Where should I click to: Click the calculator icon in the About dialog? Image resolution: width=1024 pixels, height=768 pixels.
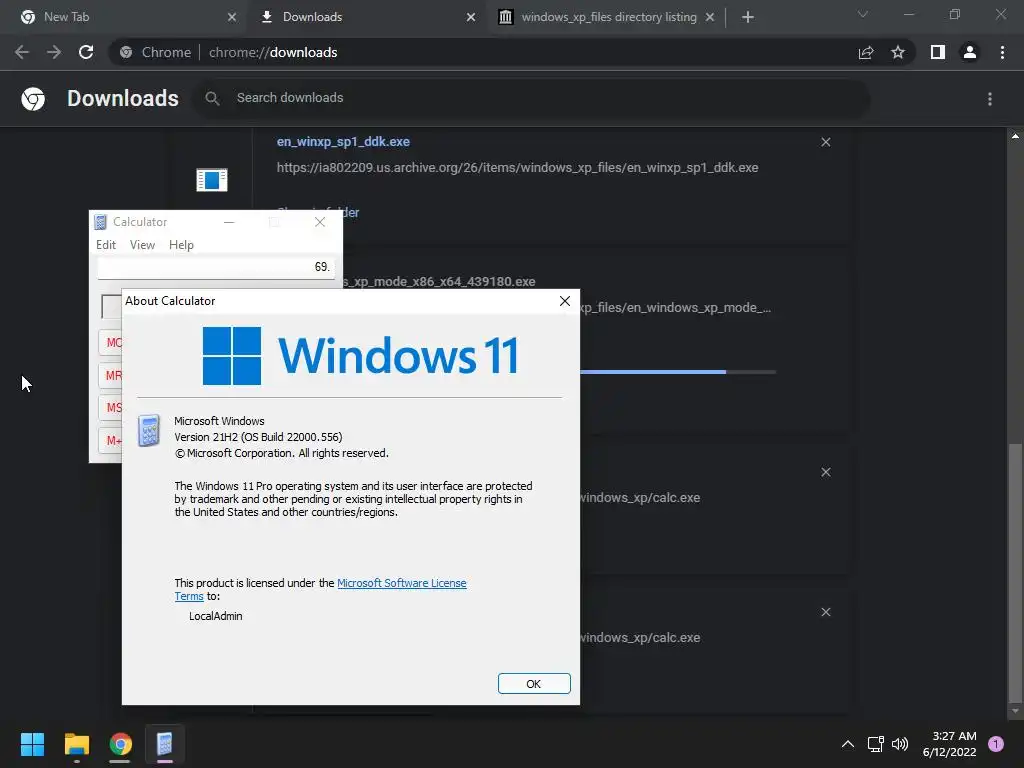pos(149,430)
